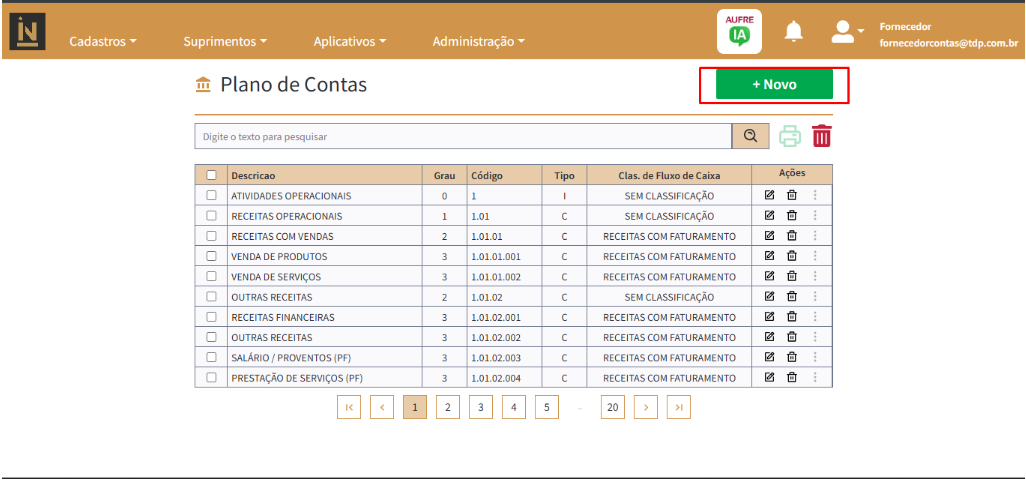The image size is (1026, 481).
Task: Check the RECEITAS COM VENDAS checkbox
Action: 211,236
